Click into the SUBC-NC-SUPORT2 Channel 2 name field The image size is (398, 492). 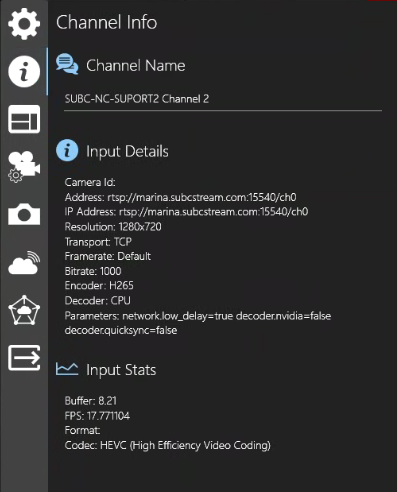pos(223,100)
